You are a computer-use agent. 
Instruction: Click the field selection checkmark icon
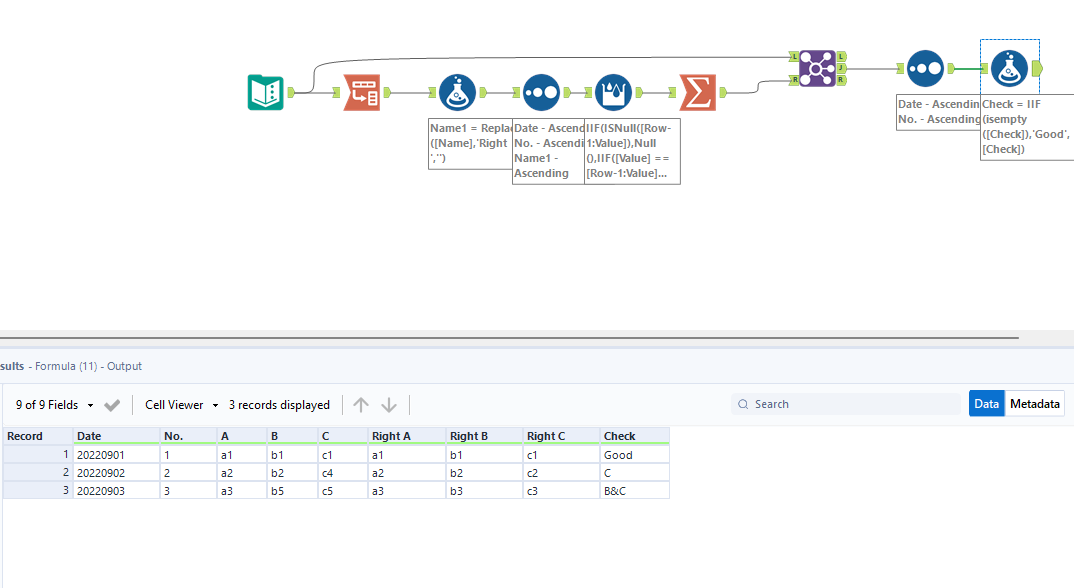tap(111, 405)
